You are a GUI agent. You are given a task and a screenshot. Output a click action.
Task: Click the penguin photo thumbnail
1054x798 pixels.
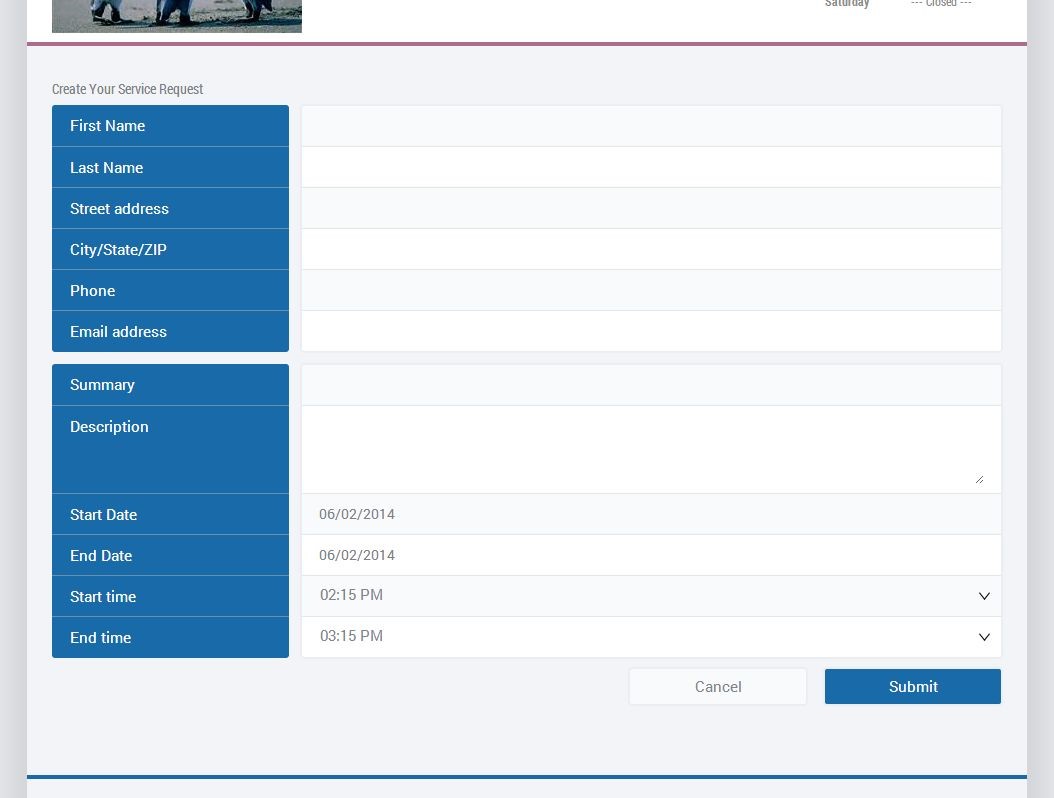(x=177, y=16)
